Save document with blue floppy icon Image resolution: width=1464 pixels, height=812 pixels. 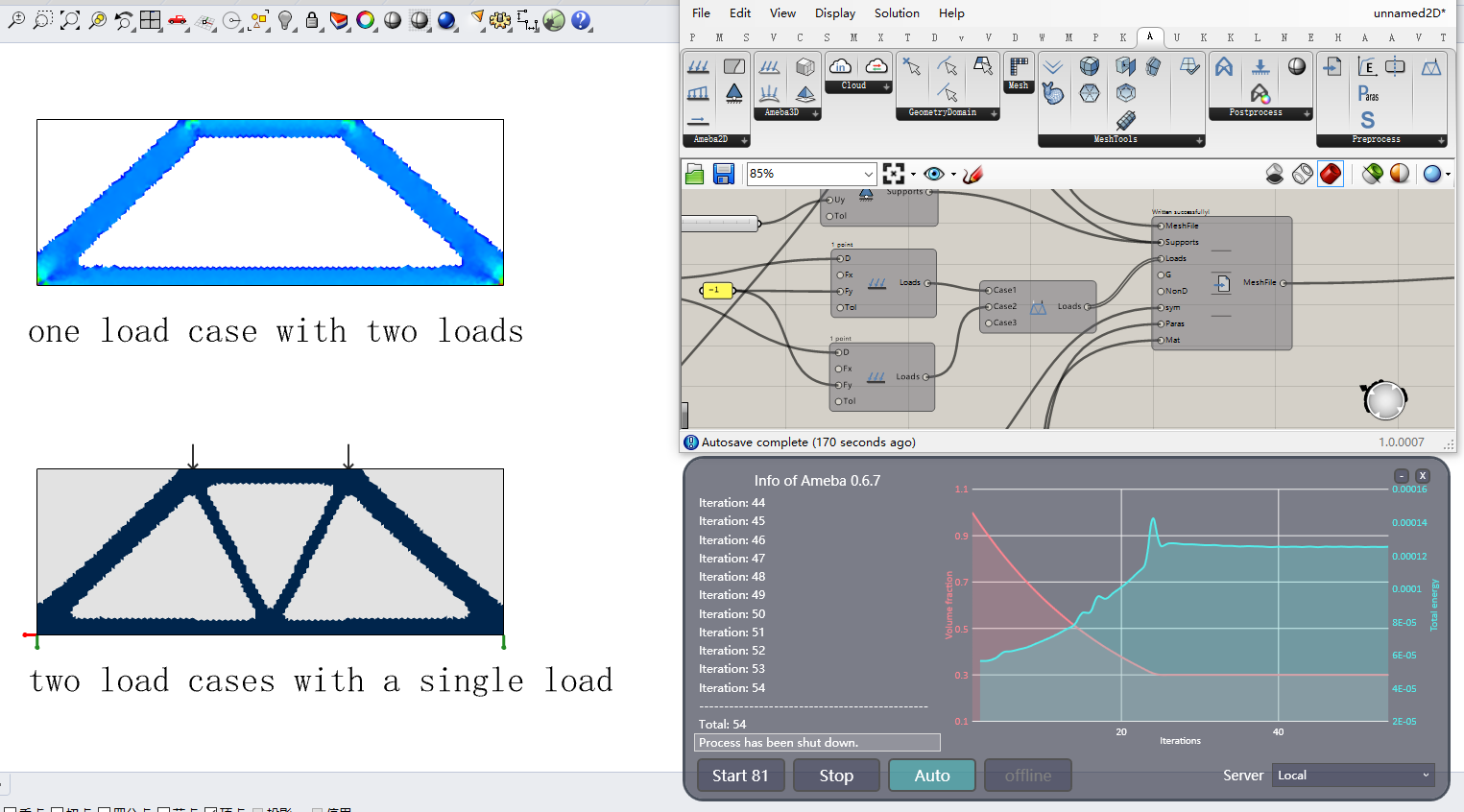coord(724,174)
